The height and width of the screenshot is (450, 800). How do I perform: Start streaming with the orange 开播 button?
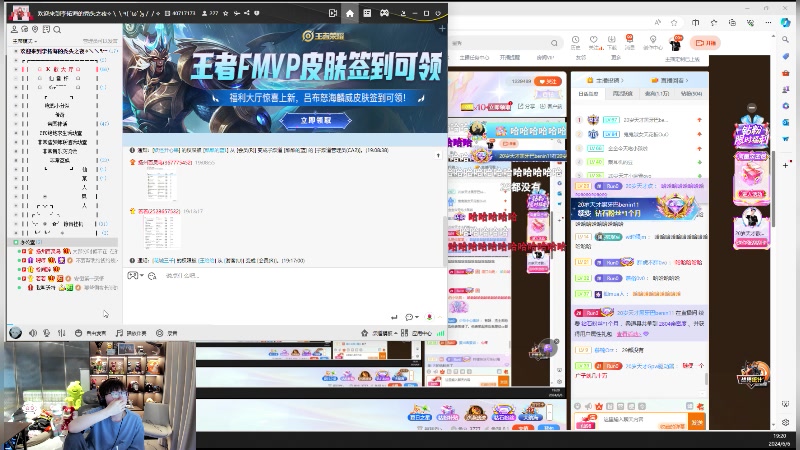click(x=705, y=43)
